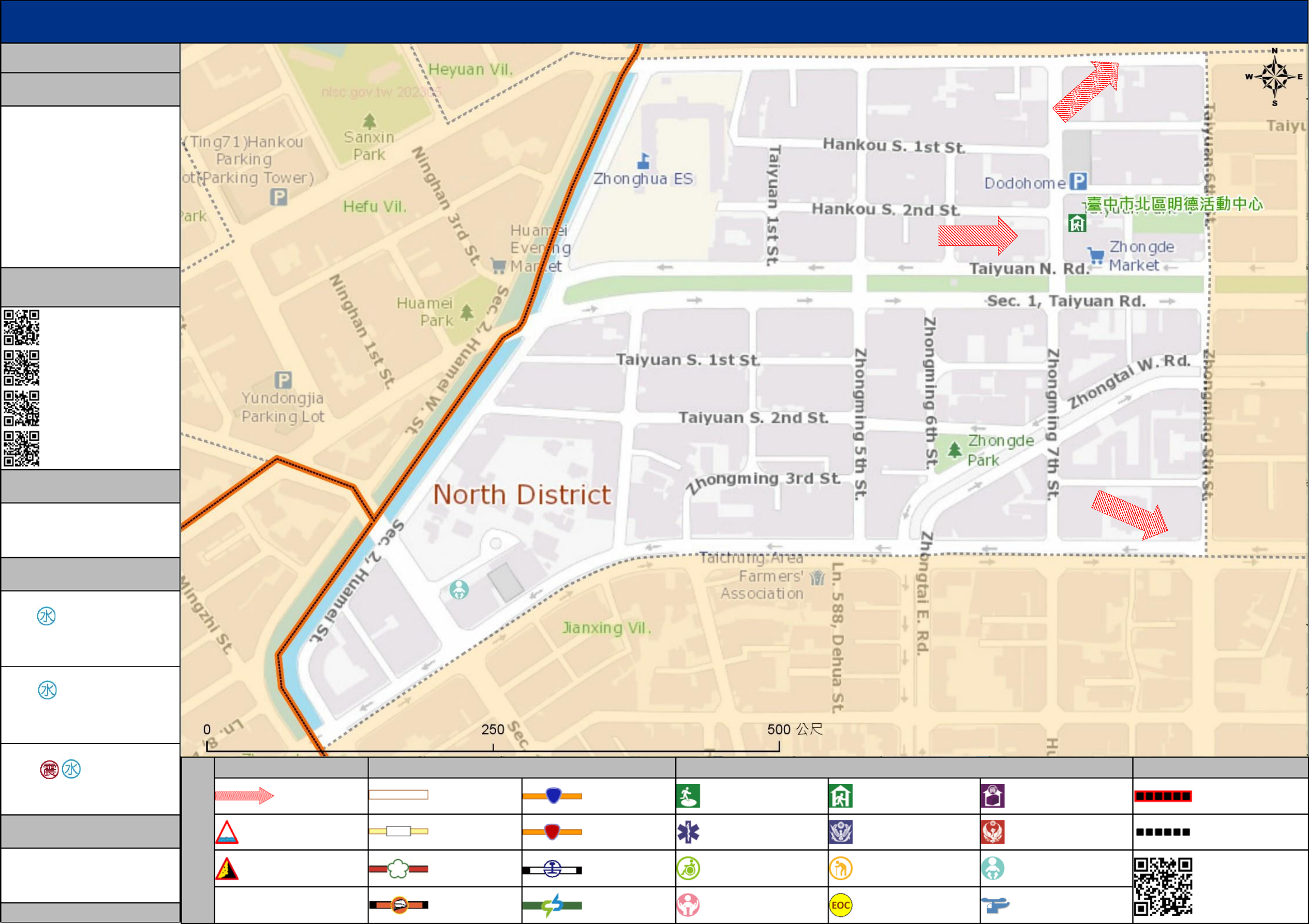Click the North District map label
Image resolution: width=1309 pixels, height=924 pixels.
[522, 495]
